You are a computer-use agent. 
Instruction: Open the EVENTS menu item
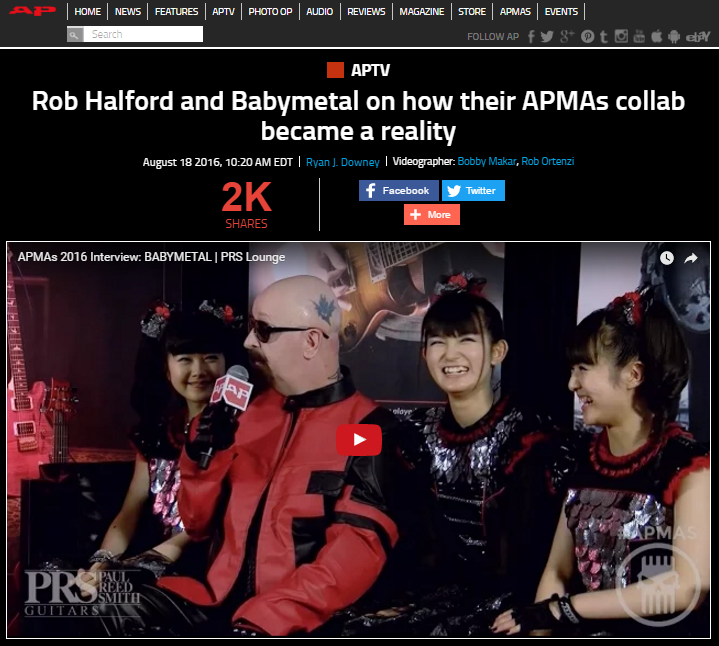click(561, 11)
